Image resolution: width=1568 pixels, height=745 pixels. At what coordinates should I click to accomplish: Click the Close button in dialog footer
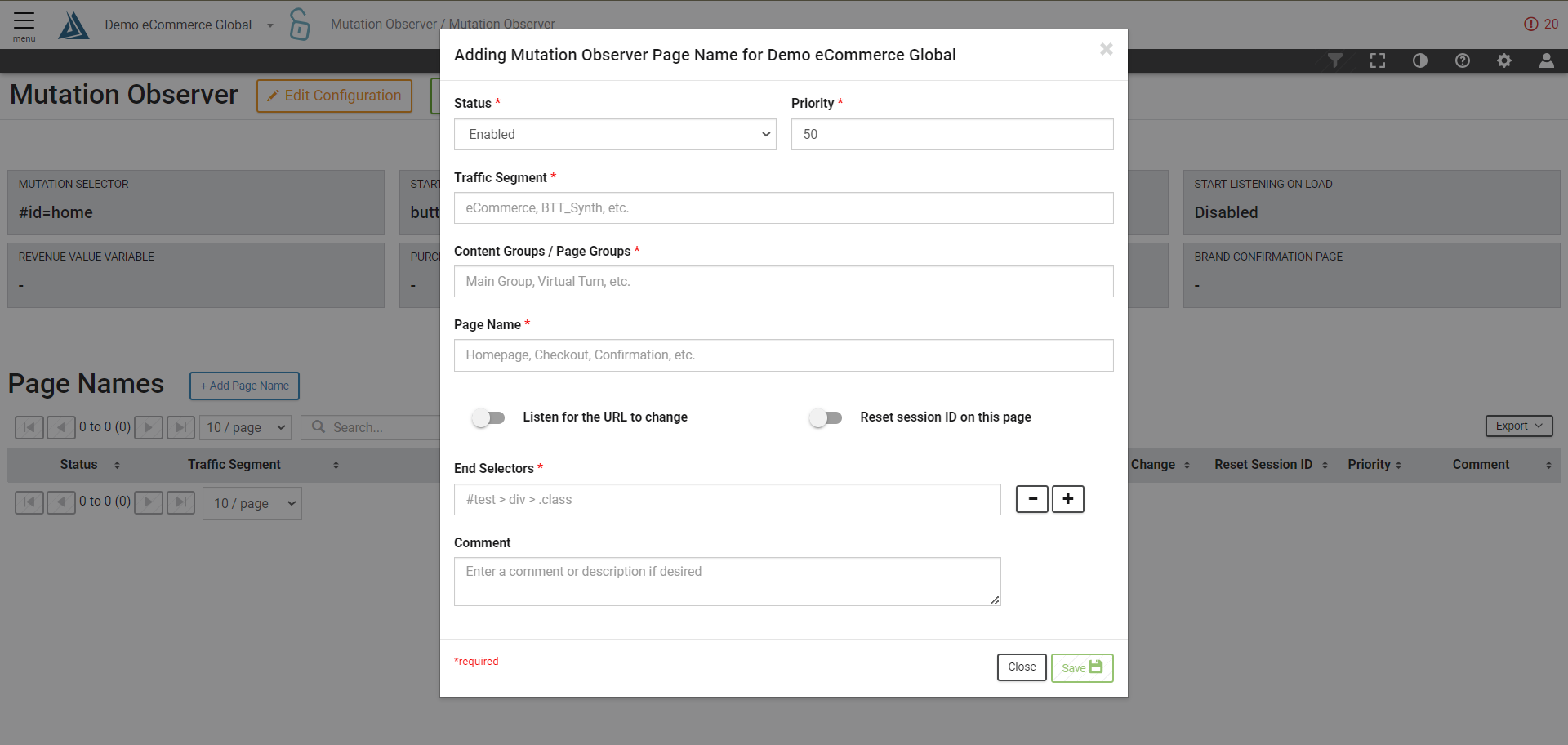(x=1021, y=667)
